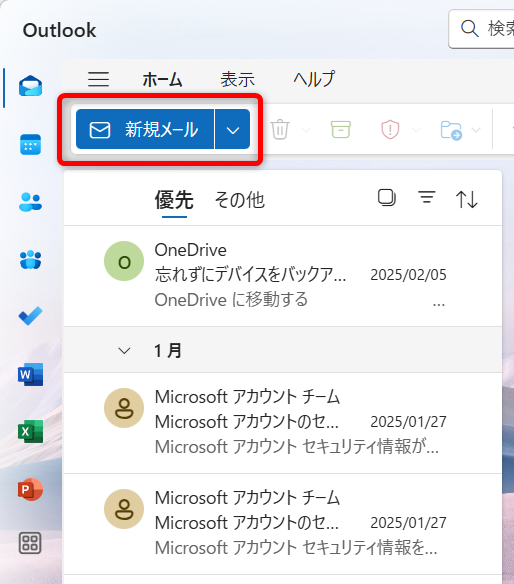Open the OneDrive email dated 2025/02/05
Screen dimensions: 514x584
pyautogui.click(x=283, y=276)
